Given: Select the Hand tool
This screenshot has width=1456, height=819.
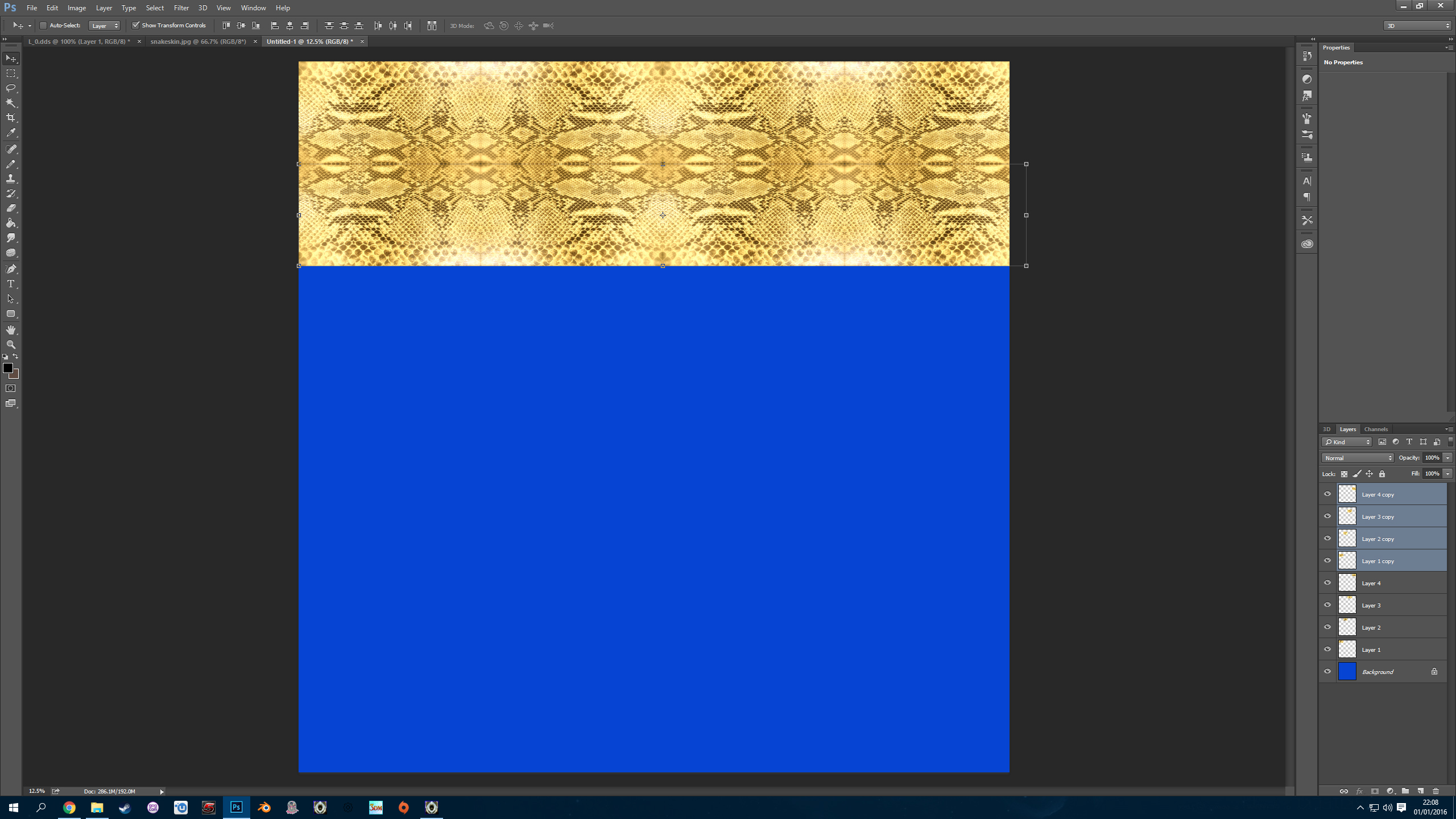Looking at the screenshot, I should pos(11,330).
